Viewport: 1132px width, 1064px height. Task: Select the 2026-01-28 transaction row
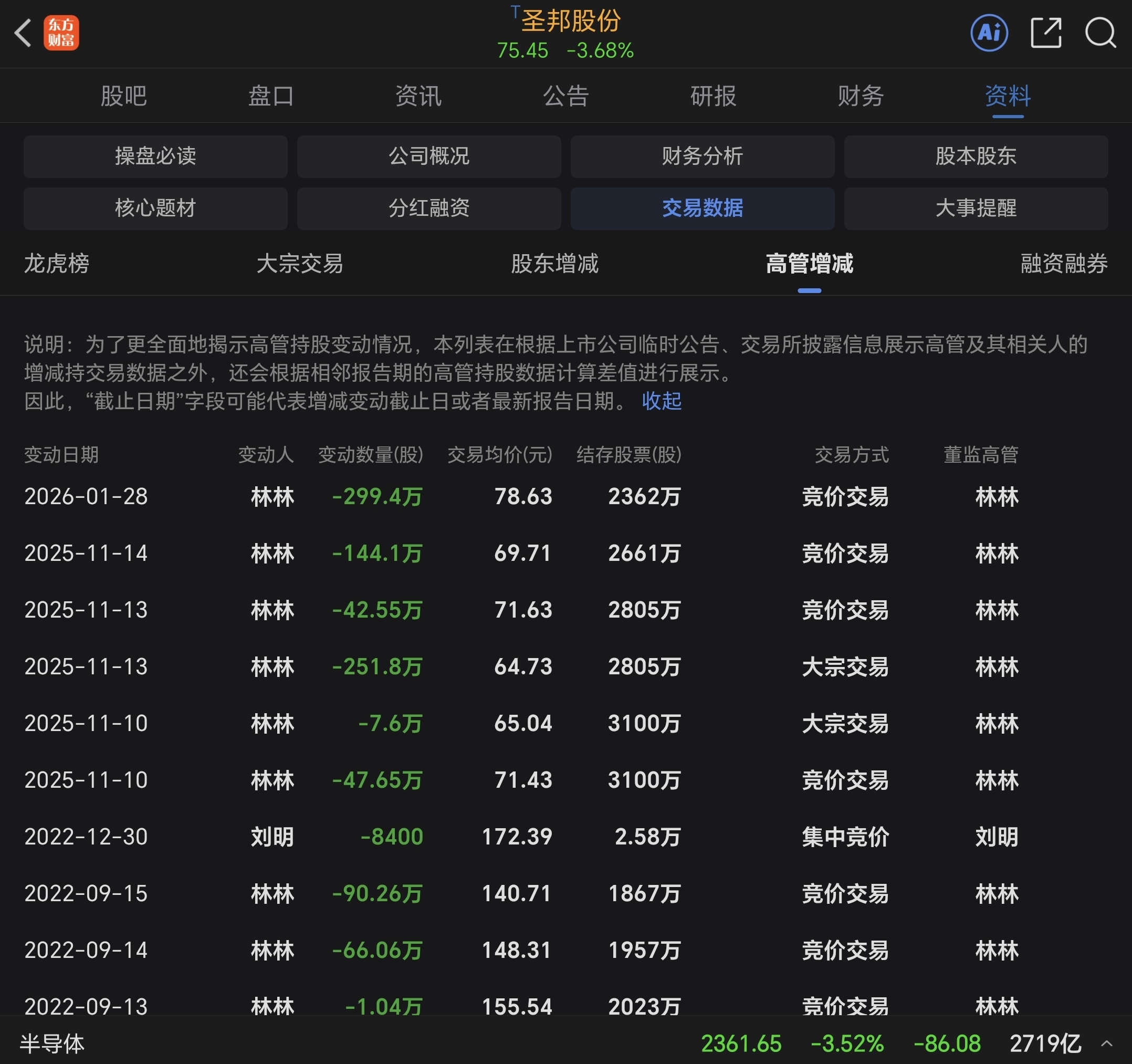pos(512,497)
